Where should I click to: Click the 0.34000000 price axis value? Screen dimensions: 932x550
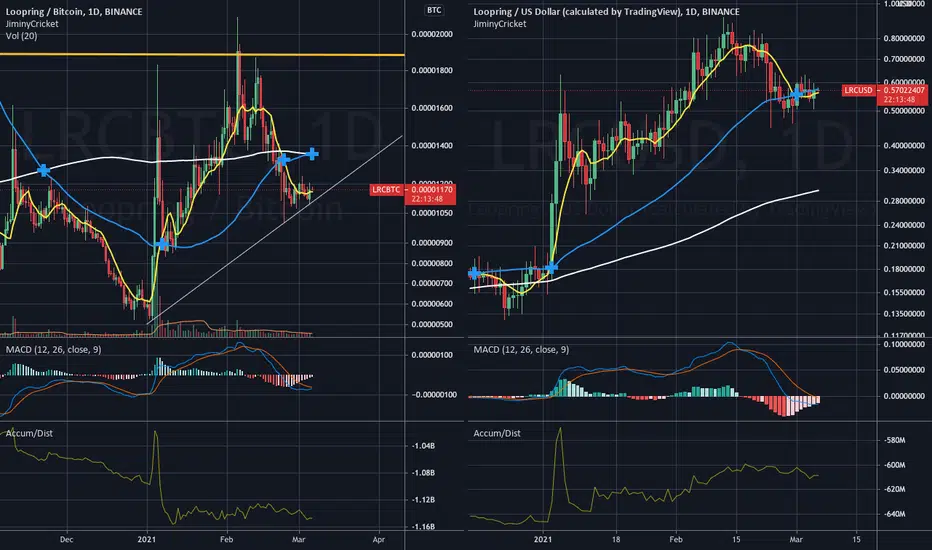coord(904,171)
